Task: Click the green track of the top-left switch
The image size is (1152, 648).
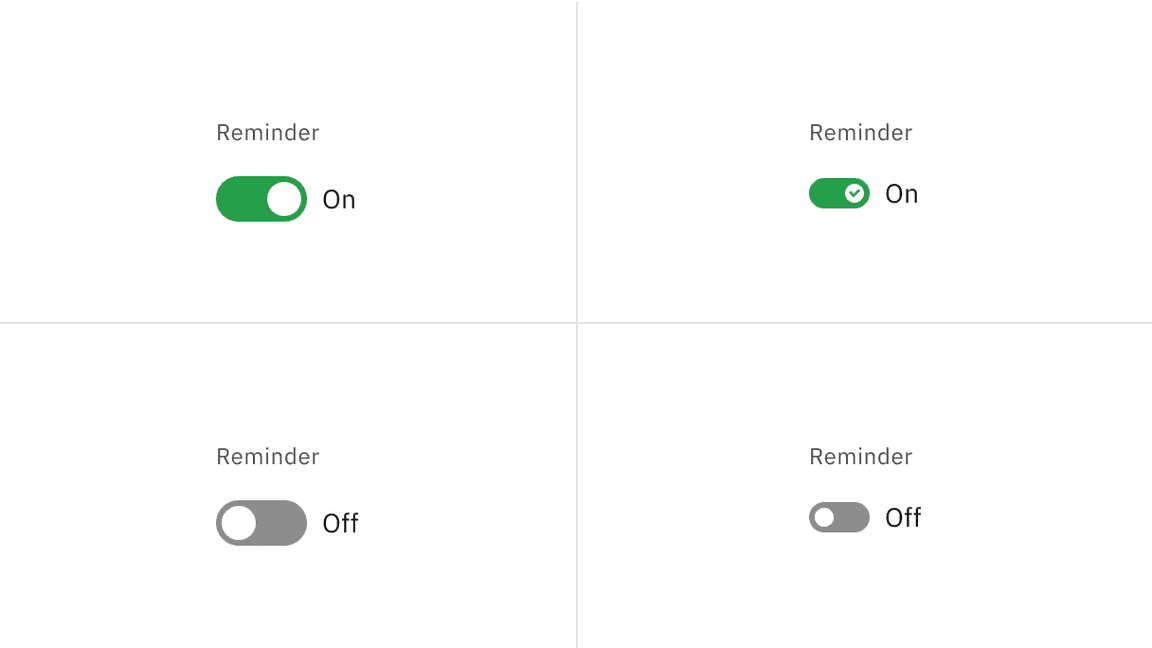Action: point(240,199)
